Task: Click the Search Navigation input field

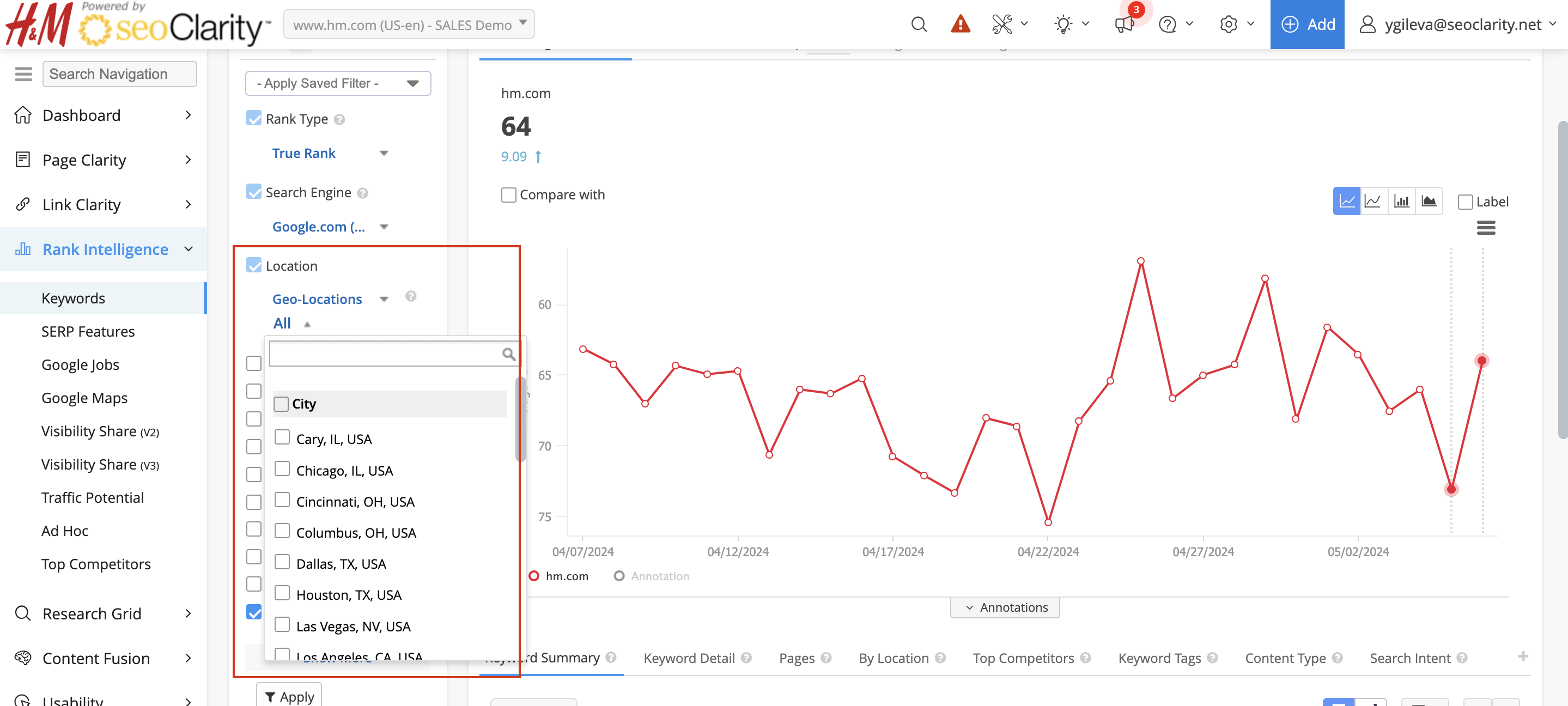Action: [x=119, y=74]
